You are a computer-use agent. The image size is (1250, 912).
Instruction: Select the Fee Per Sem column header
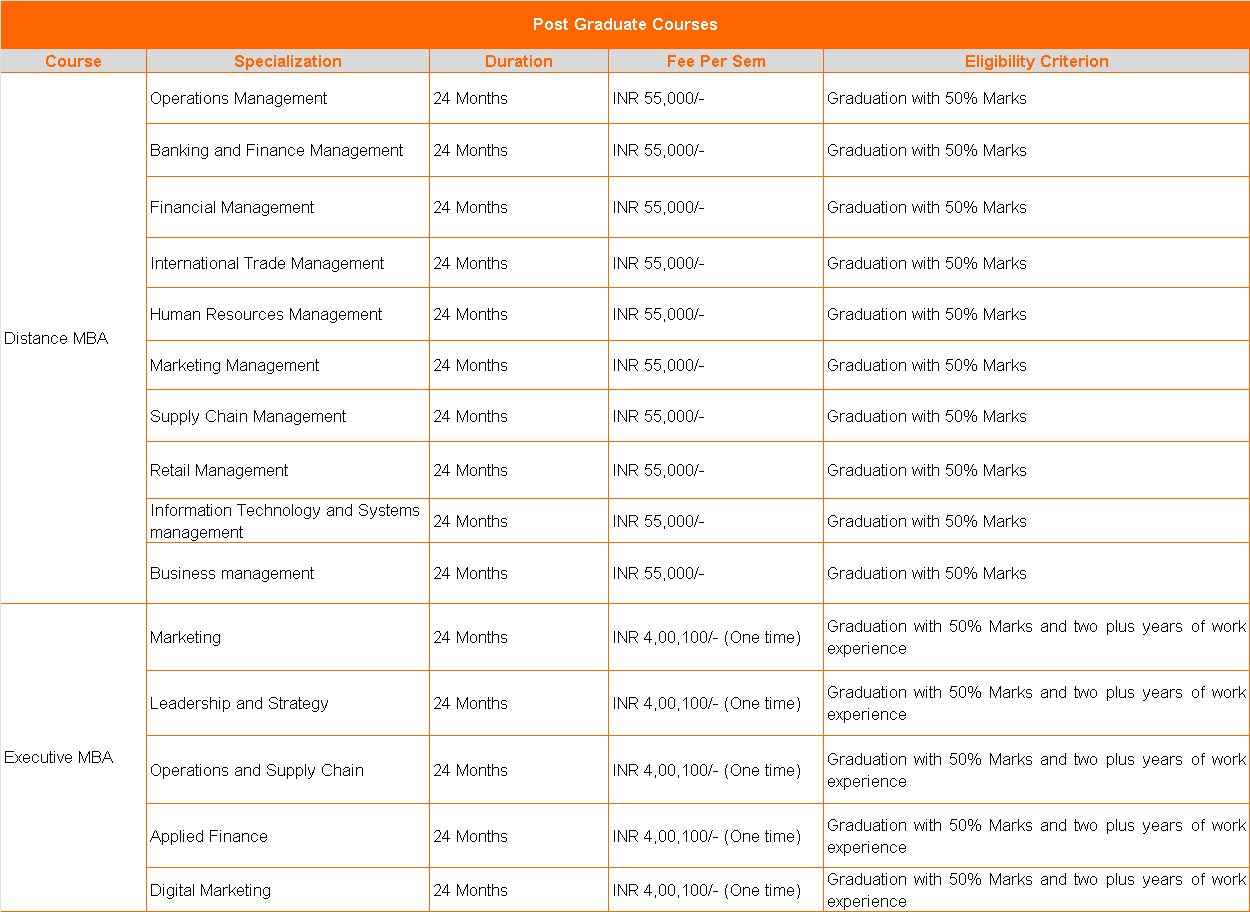715,61
